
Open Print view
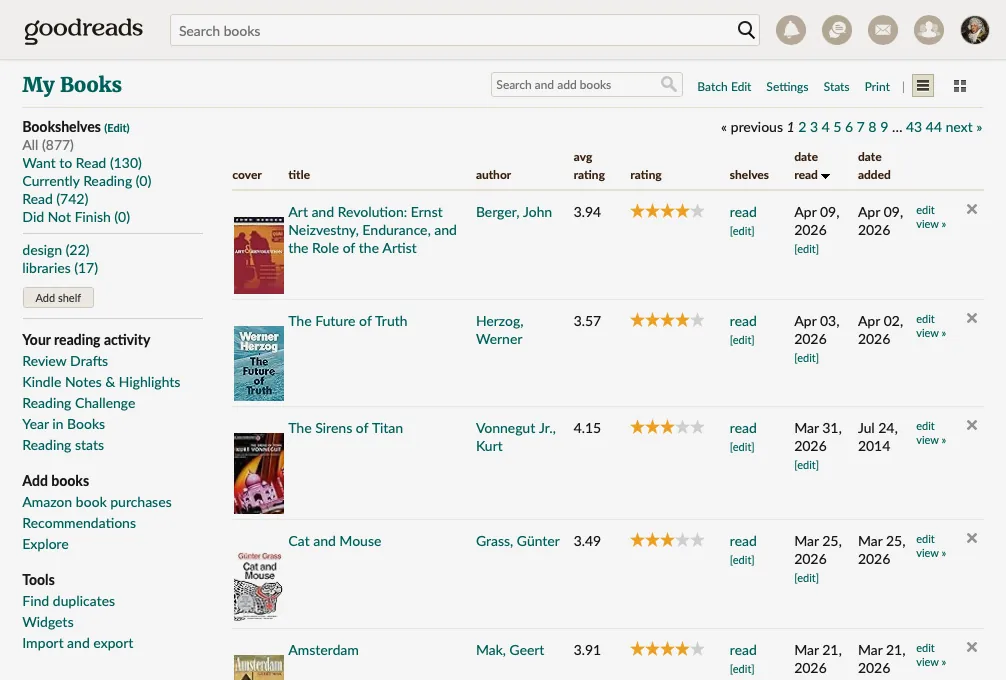(876, 87)
